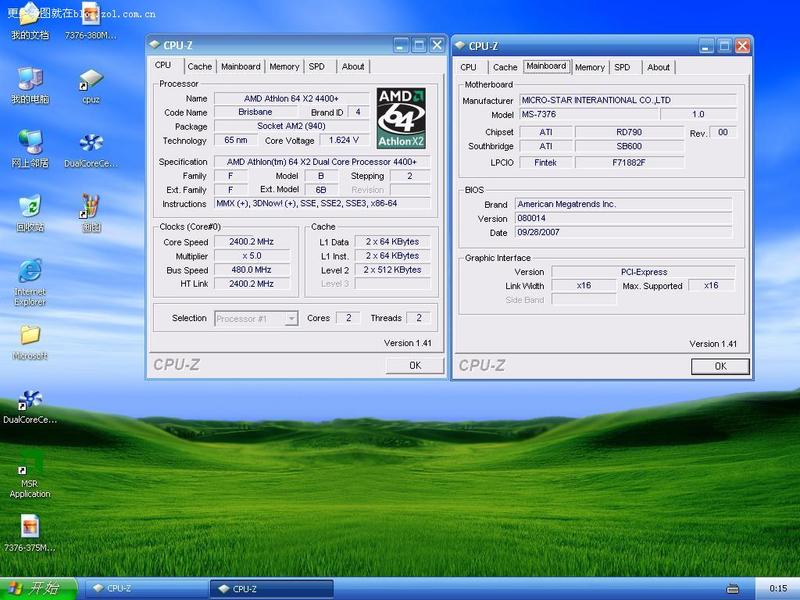The image size is (800, 600).
Task: Click the AMD 64 Athlon X2 logo
Action: [x=401, y=118]
